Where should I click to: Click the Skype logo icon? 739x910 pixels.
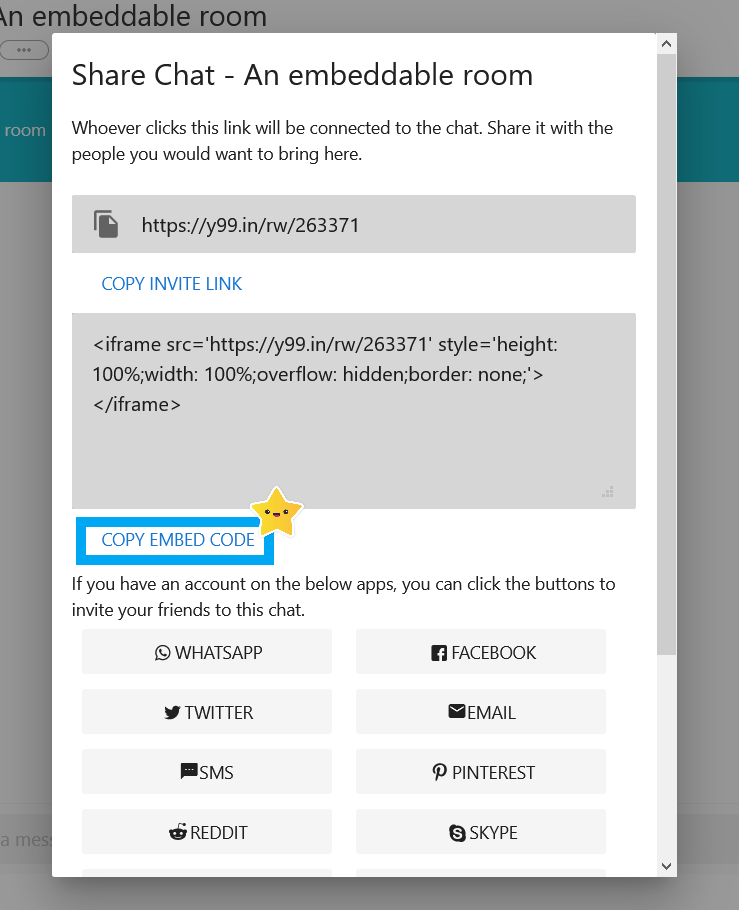[457, 833]
